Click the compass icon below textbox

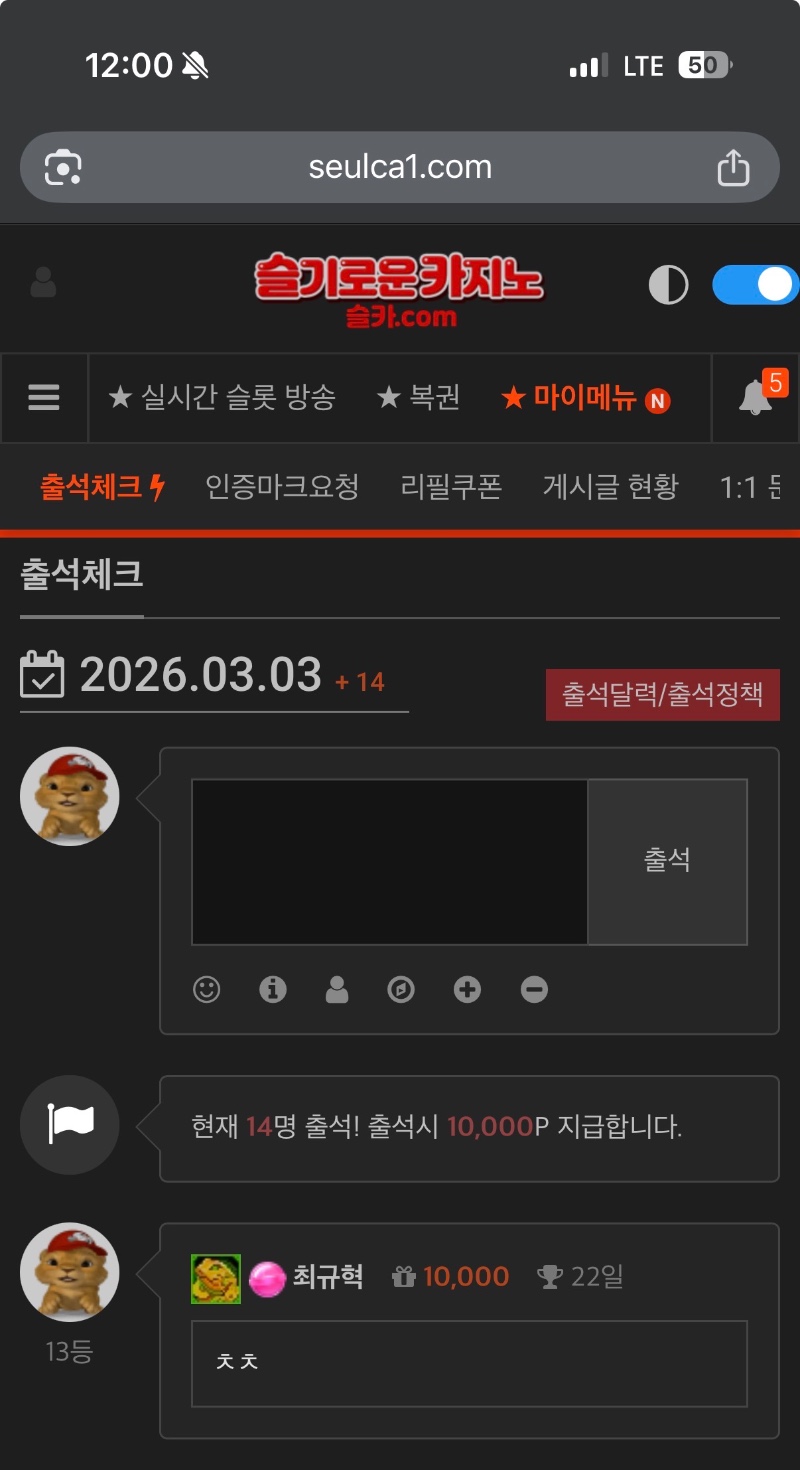tap(401, 990)
